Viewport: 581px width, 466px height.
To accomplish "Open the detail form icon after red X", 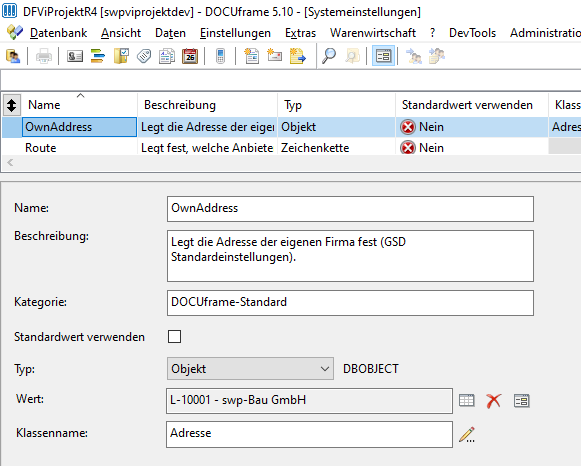I will [521, 400].
